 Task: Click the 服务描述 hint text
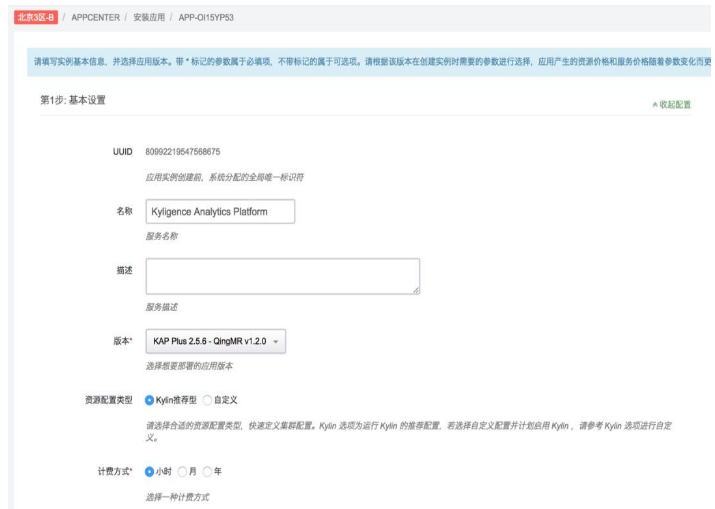click(x=161, y=307)
